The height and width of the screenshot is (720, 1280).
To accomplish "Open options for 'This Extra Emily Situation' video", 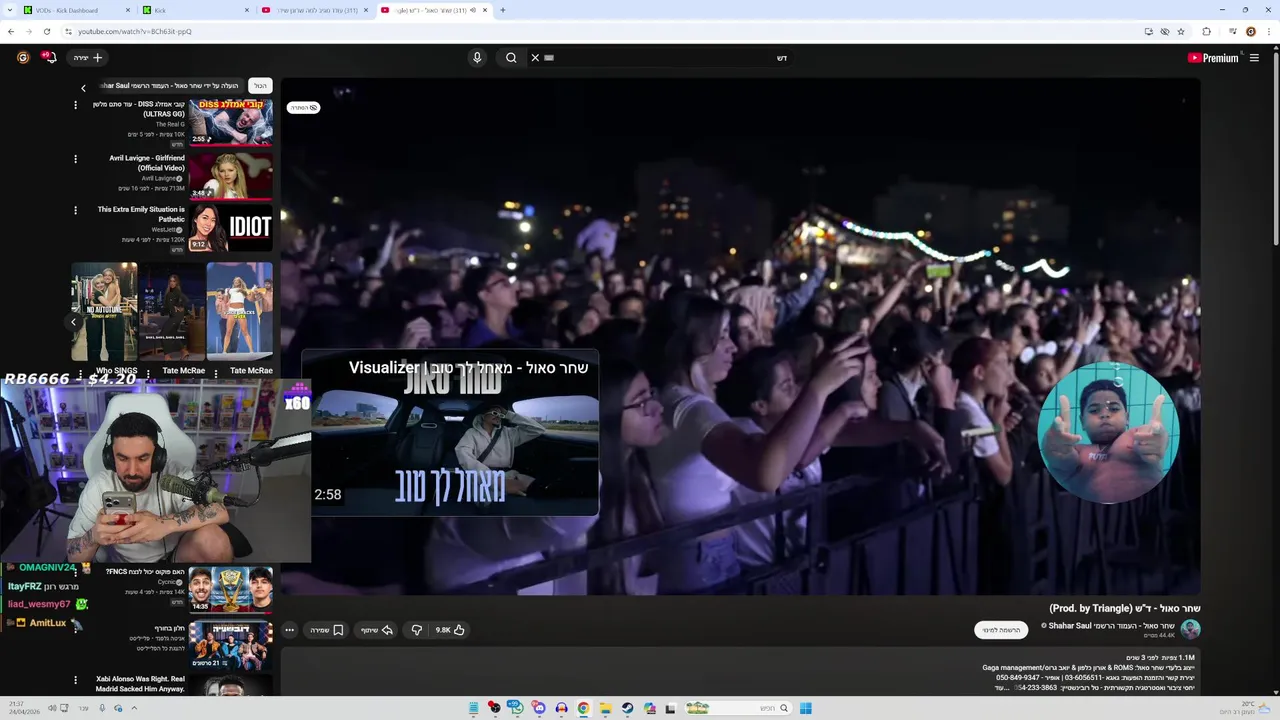I will pyautogui.click(x=75, y=210).
